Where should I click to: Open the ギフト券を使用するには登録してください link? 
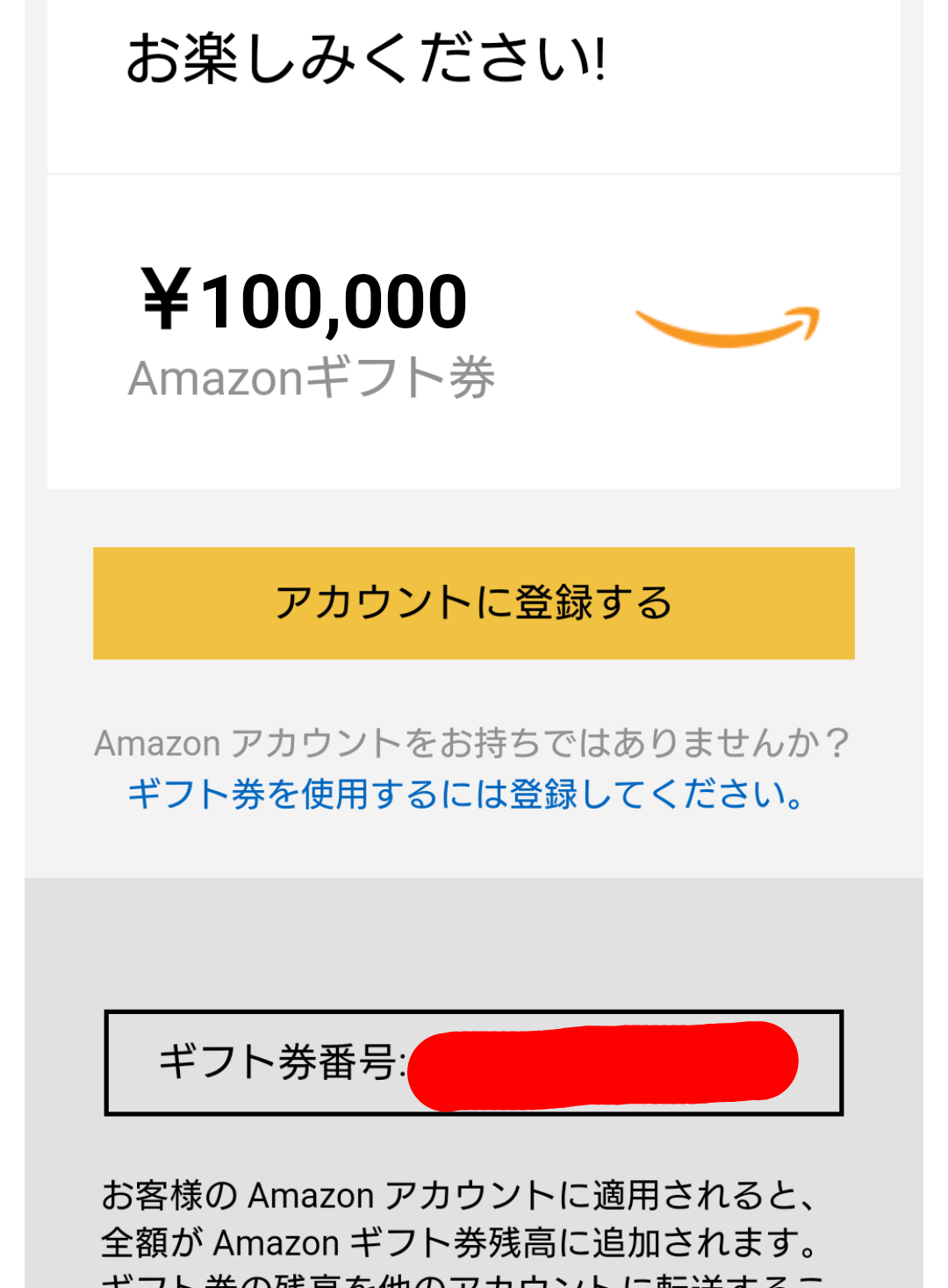(x=465, y=794)
